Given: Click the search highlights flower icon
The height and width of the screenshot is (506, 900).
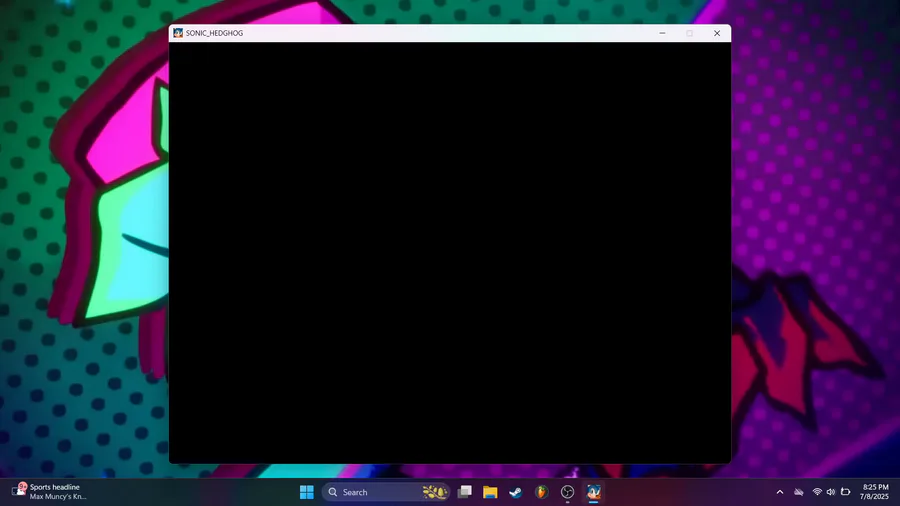Looking at the screenshot, I should click(x=435, y=492).
